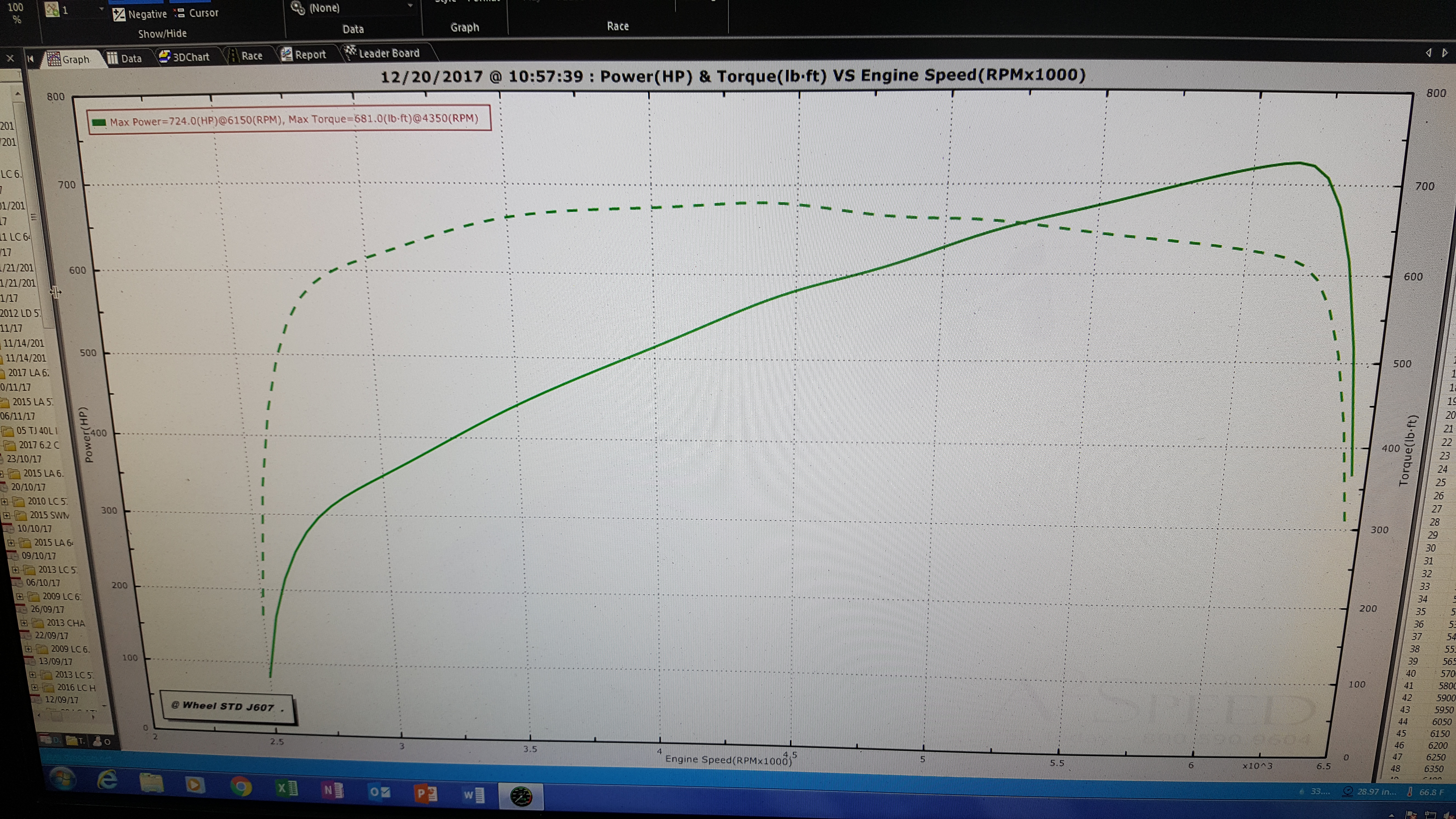Toggle the Cursor show/hide option
Viewport: 1456px width, 819px height.
(196, 13)
